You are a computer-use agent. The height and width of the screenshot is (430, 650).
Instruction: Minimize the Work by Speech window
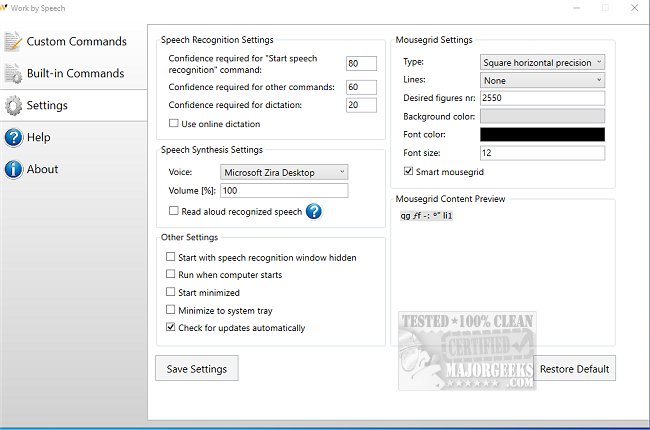577,8
